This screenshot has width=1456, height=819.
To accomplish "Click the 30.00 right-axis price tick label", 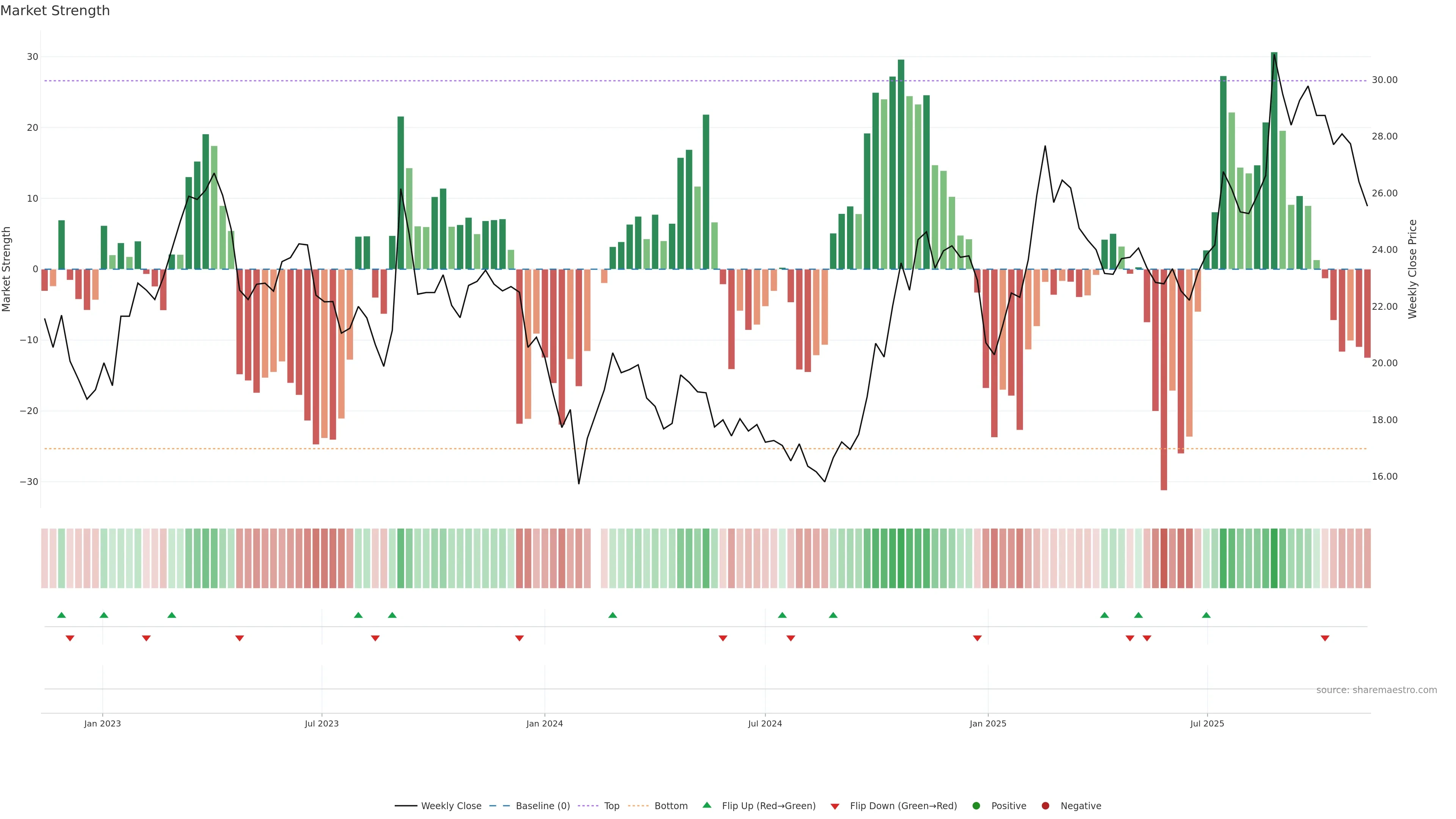I will point(1384,80).
